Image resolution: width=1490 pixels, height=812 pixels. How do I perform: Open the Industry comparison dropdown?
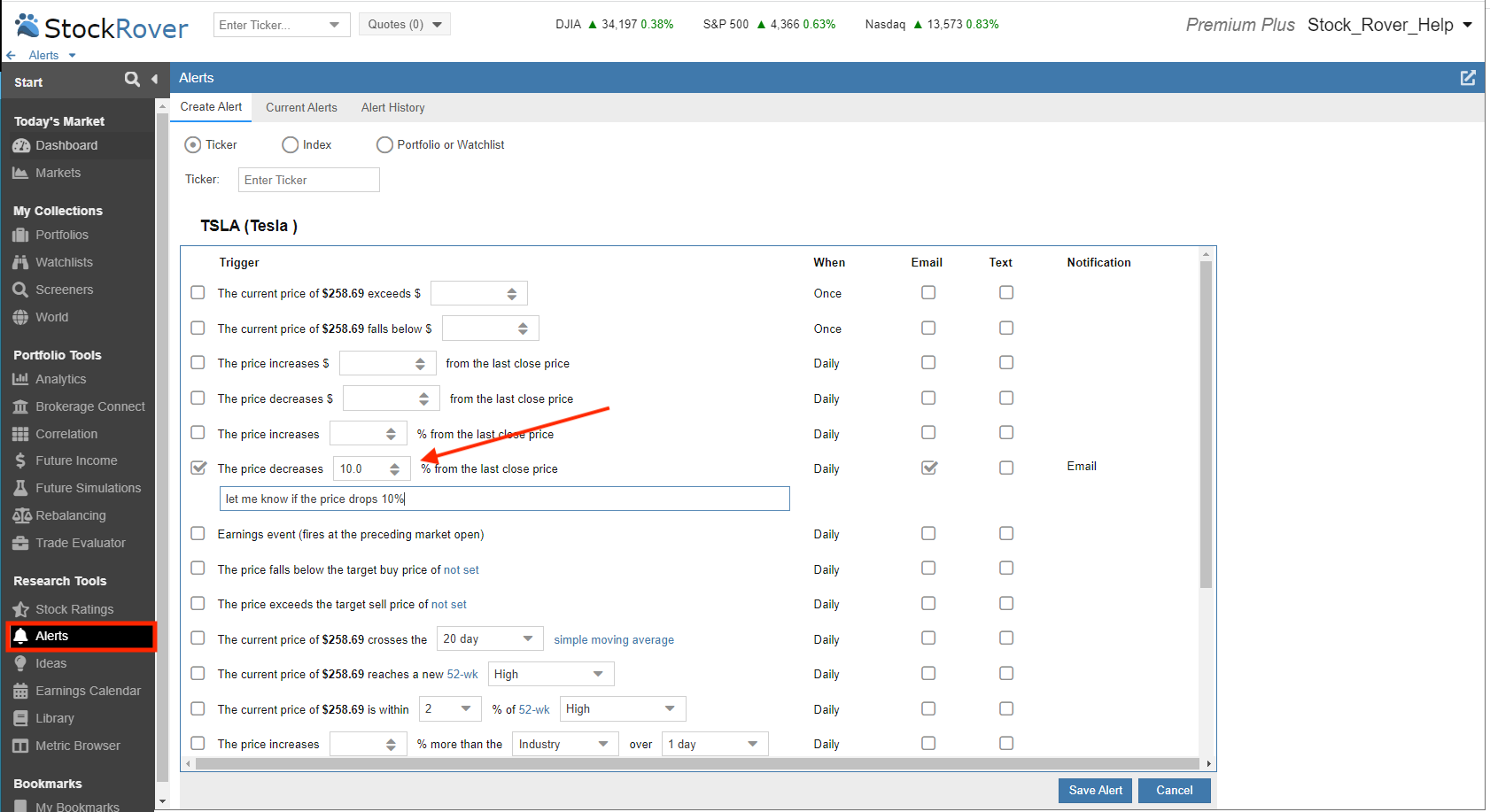pos(566,744)
